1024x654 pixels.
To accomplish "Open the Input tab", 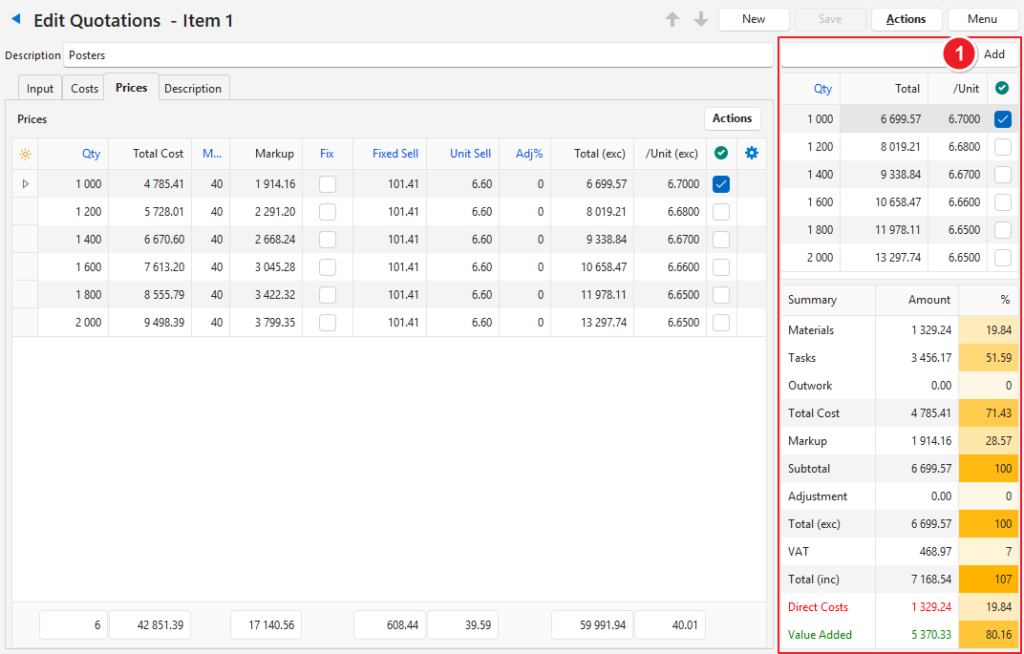I will point(40,88).
